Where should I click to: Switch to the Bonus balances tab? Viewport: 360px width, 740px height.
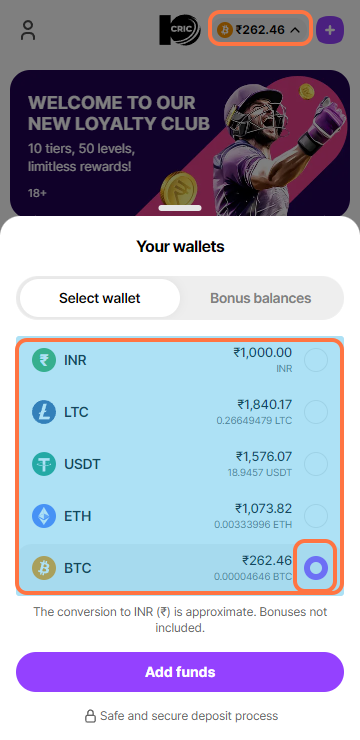click(260, 298)
